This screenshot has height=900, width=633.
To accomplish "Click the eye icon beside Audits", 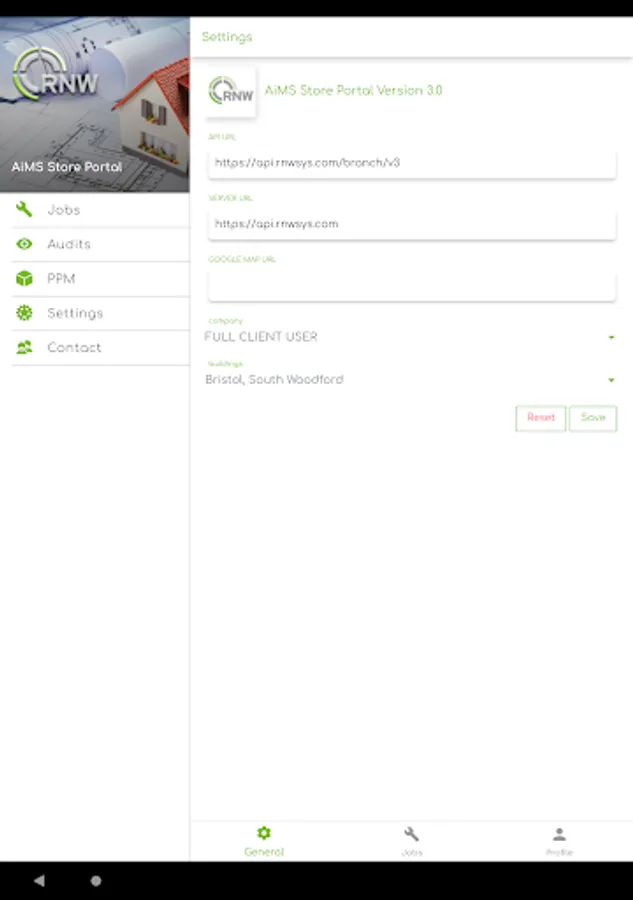I will (24, 244).
